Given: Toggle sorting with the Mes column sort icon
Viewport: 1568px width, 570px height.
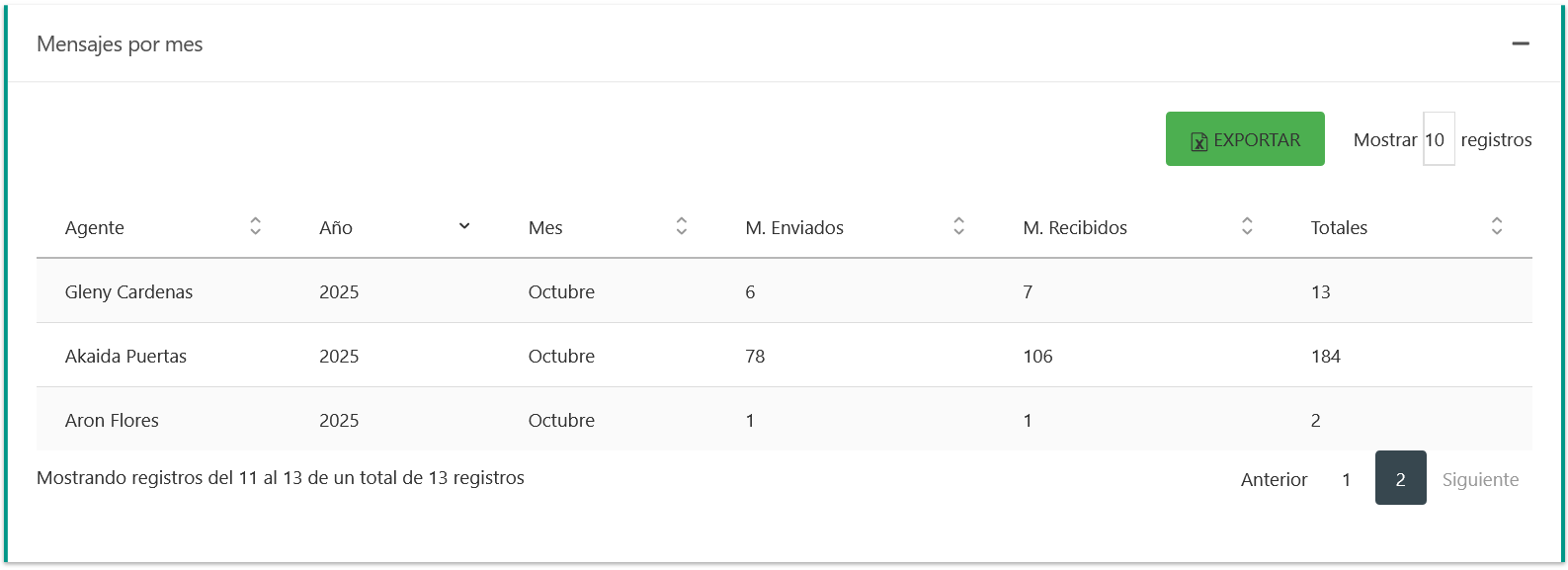Looking at the screenshot, I should point(682,226).
